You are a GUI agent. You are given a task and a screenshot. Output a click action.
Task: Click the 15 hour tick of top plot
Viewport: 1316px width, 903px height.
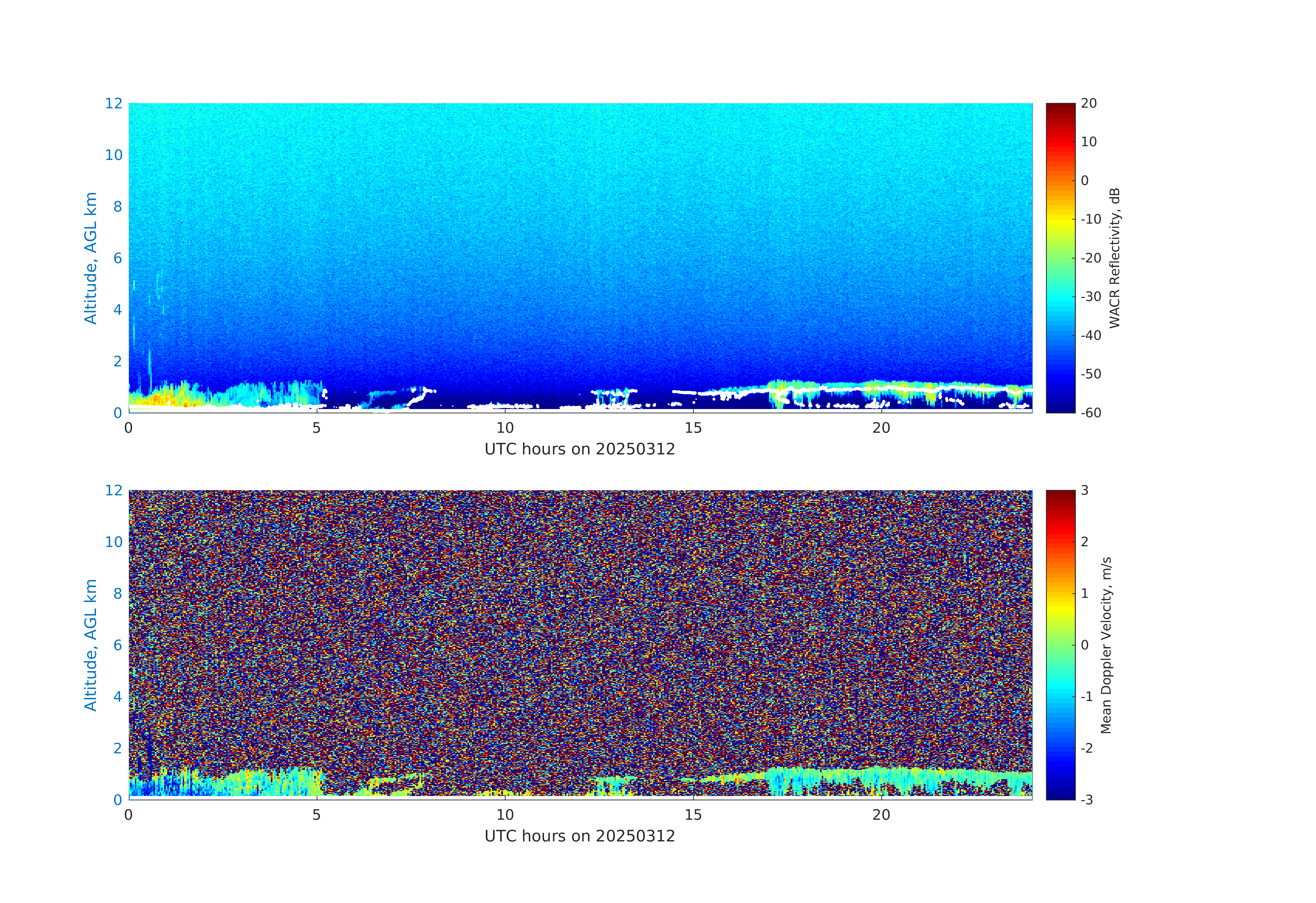coord(693,428)
